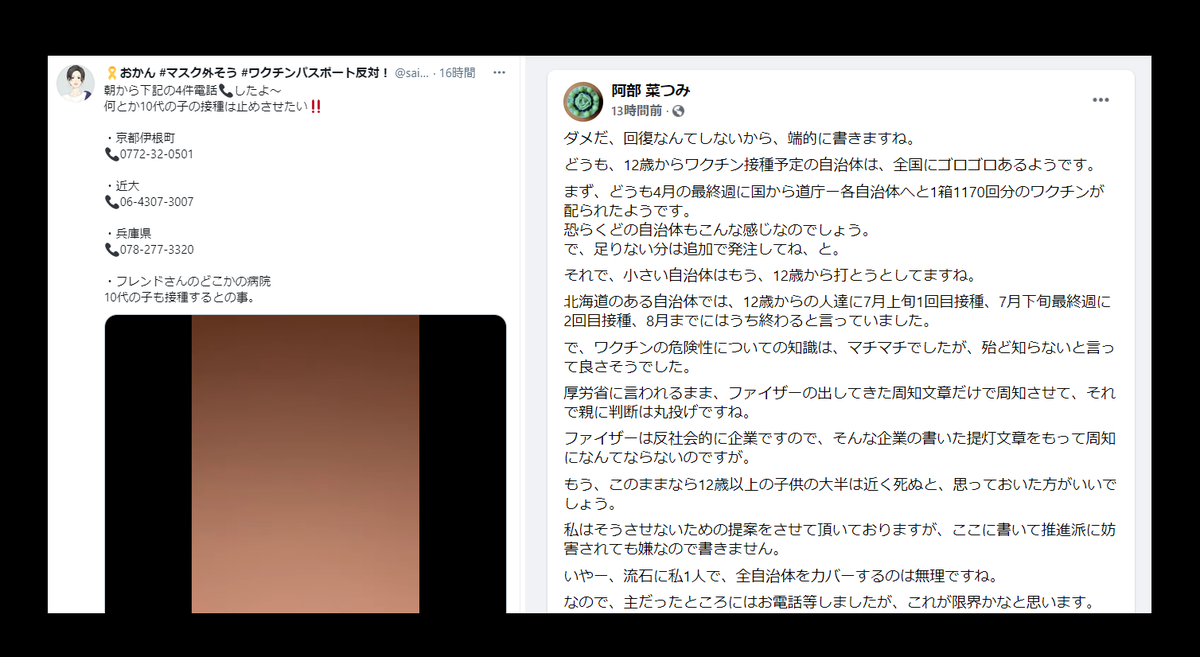Open the tweet's three-dot more menu
This screenshot has width=1200, height=657.
pyautogui.click(x=499, y=73)
